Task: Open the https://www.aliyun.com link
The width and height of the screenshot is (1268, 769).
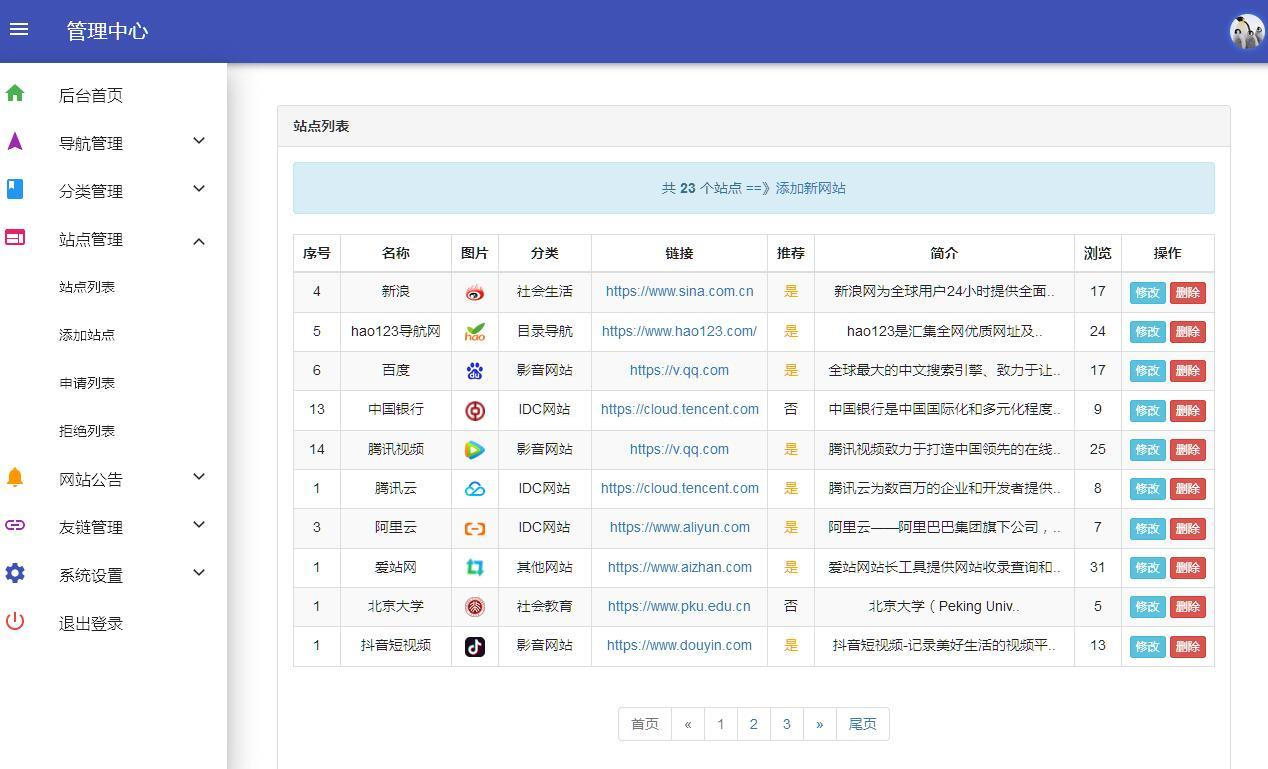Action: (x=679, y=527)
